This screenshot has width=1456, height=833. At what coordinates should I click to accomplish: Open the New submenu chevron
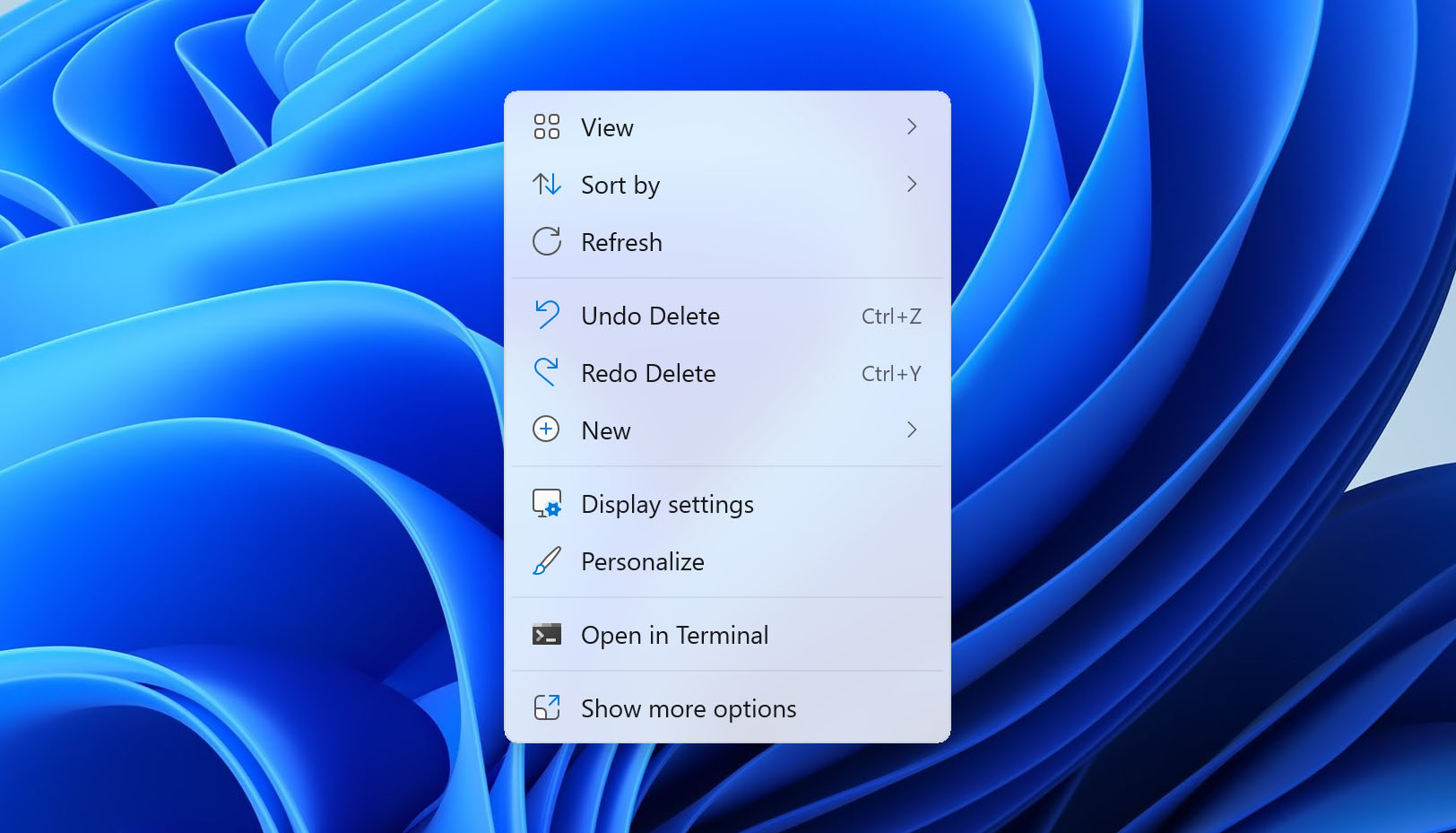click(911, 430)
